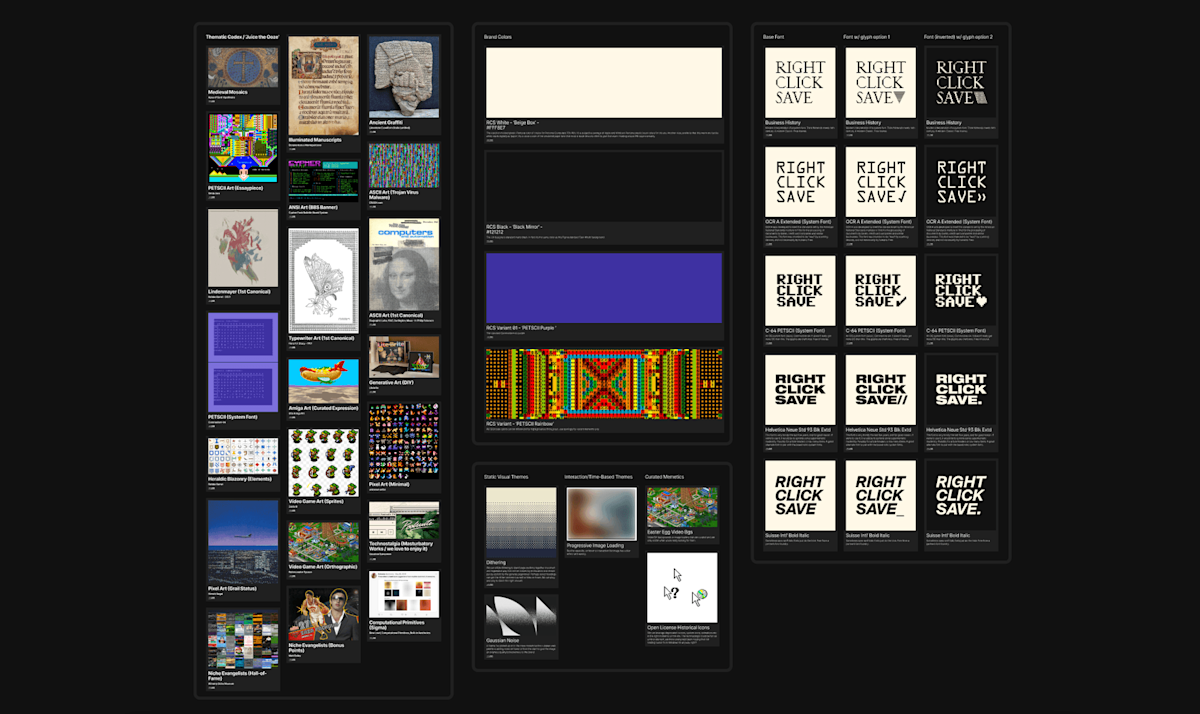Screen dimensions: 1200x714
Task: Open the PETSCII Art (Essaypiece) image
Action: (x=243, y=149)
